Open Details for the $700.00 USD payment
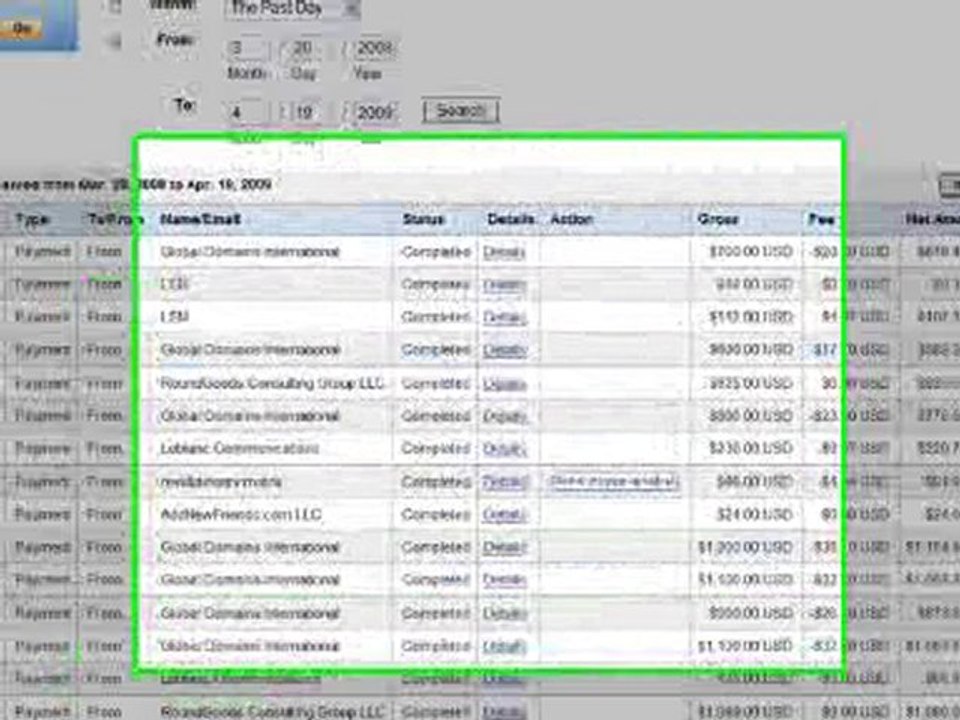 (504, 252)
